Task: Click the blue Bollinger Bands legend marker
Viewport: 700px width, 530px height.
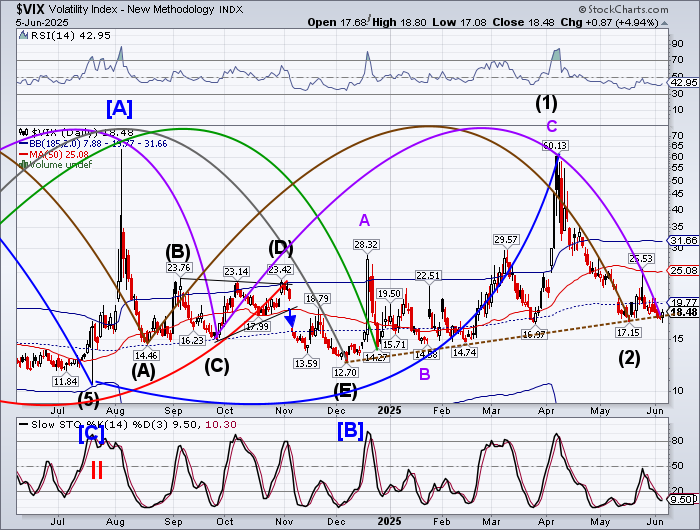Action: [24, 143]
